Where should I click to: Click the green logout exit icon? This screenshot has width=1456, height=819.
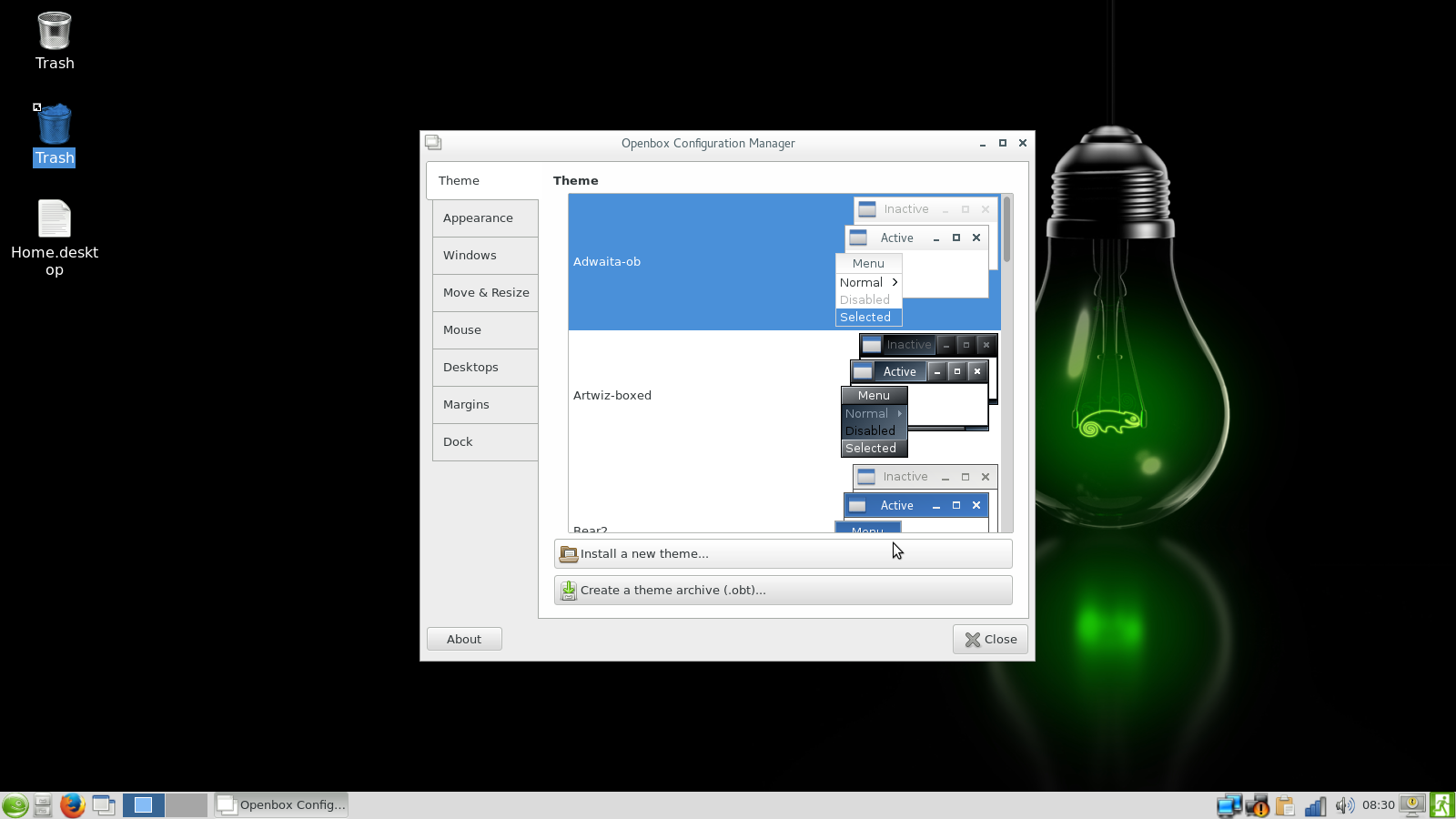[1442, 805]
